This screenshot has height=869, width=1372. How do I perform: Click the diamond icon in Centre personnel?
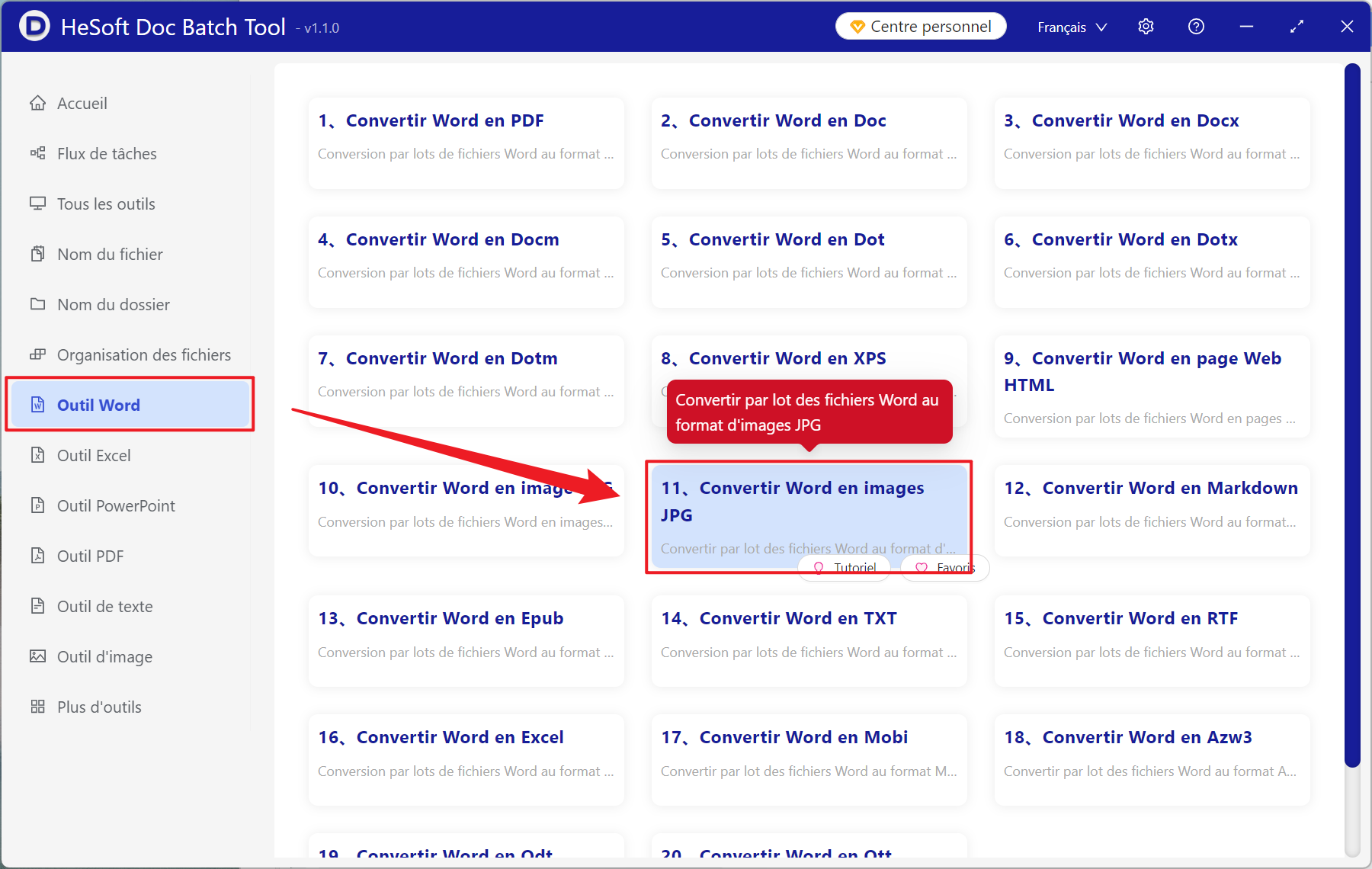point(857,27)
